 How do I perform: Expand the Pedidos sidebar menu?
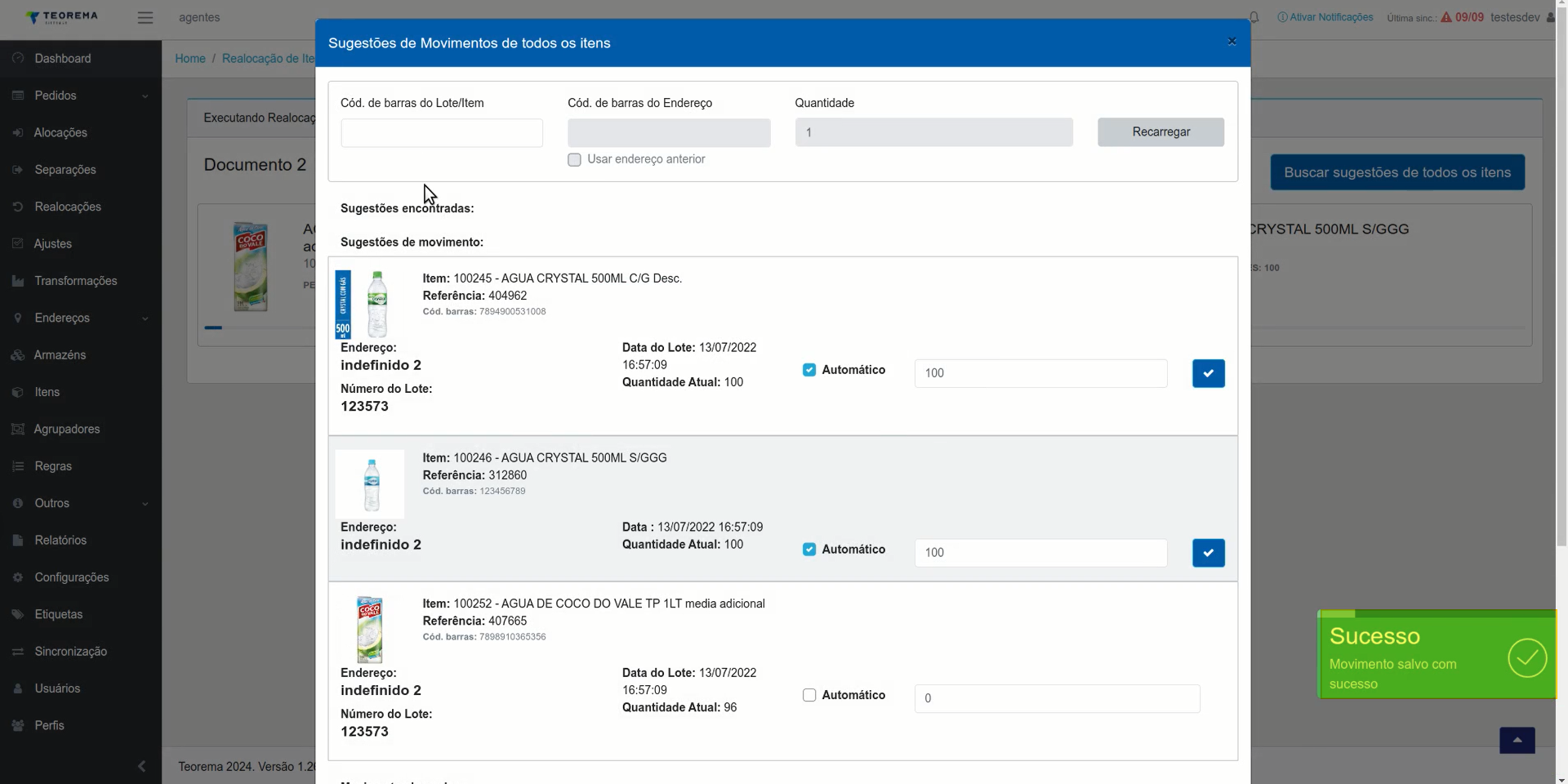coord(81,96)
